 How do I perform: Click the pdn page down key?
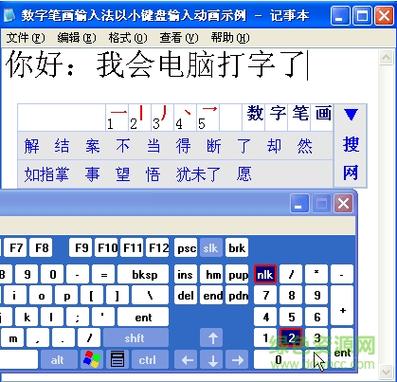pos(237,295)
